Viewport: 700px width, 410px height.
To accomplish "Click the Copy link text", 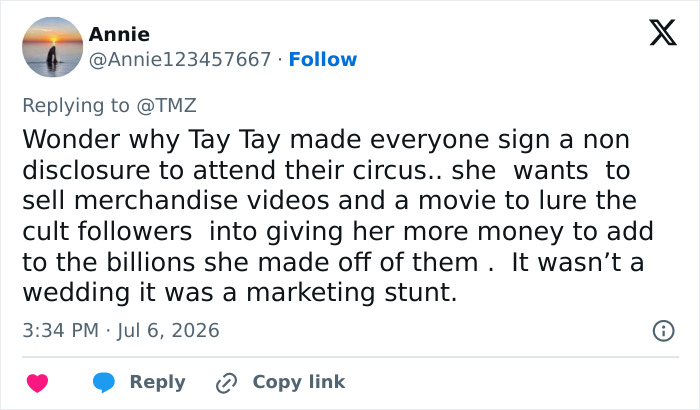I will point(299,382).
